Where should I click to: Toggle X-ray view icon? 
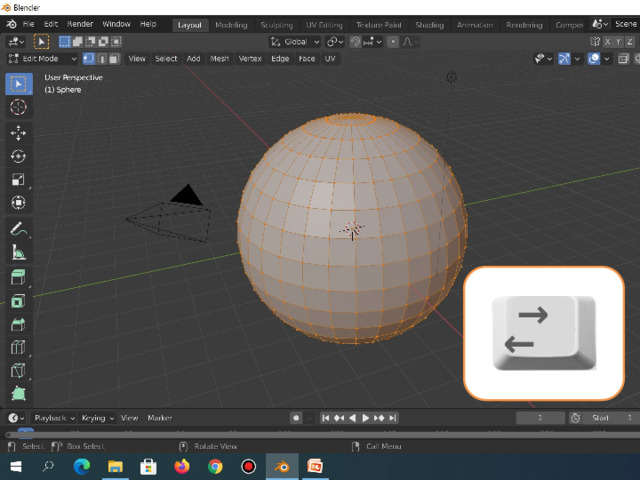point(623,59)
